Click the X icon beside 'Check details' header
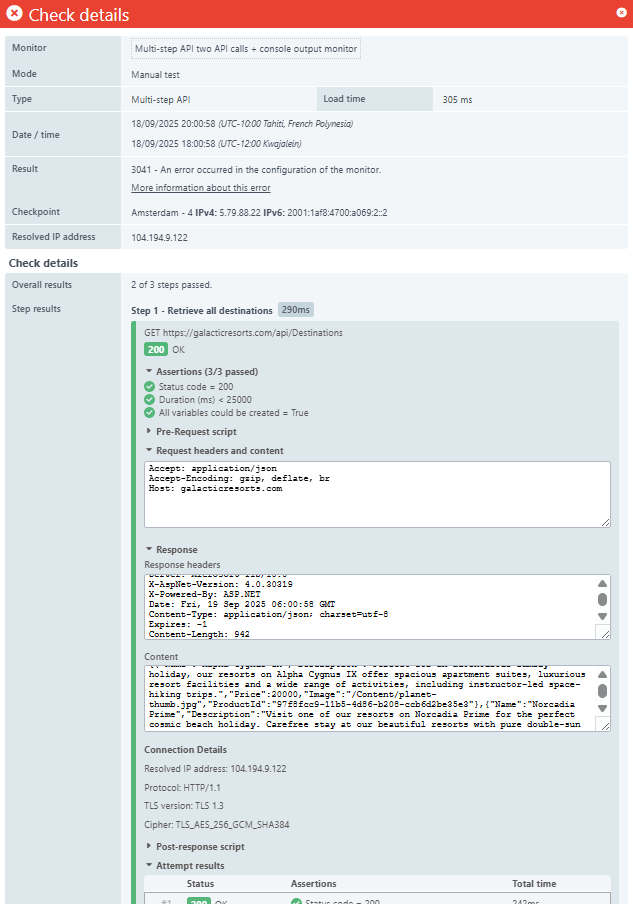 pyautogui.click(x=12, y=15)
